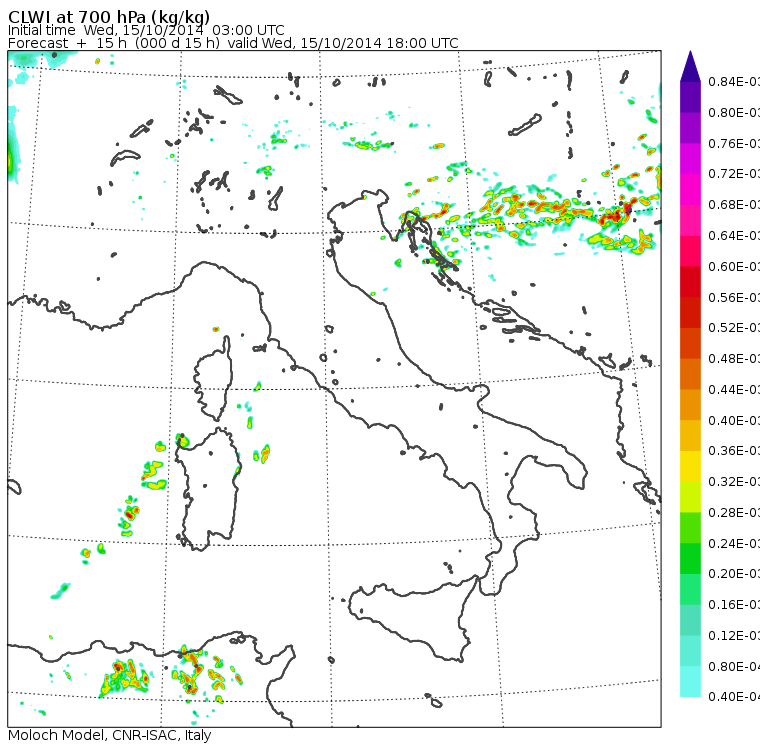Click the 0.56E-03 scale label
Screen dimensions: 760x749
click(734, 297)
